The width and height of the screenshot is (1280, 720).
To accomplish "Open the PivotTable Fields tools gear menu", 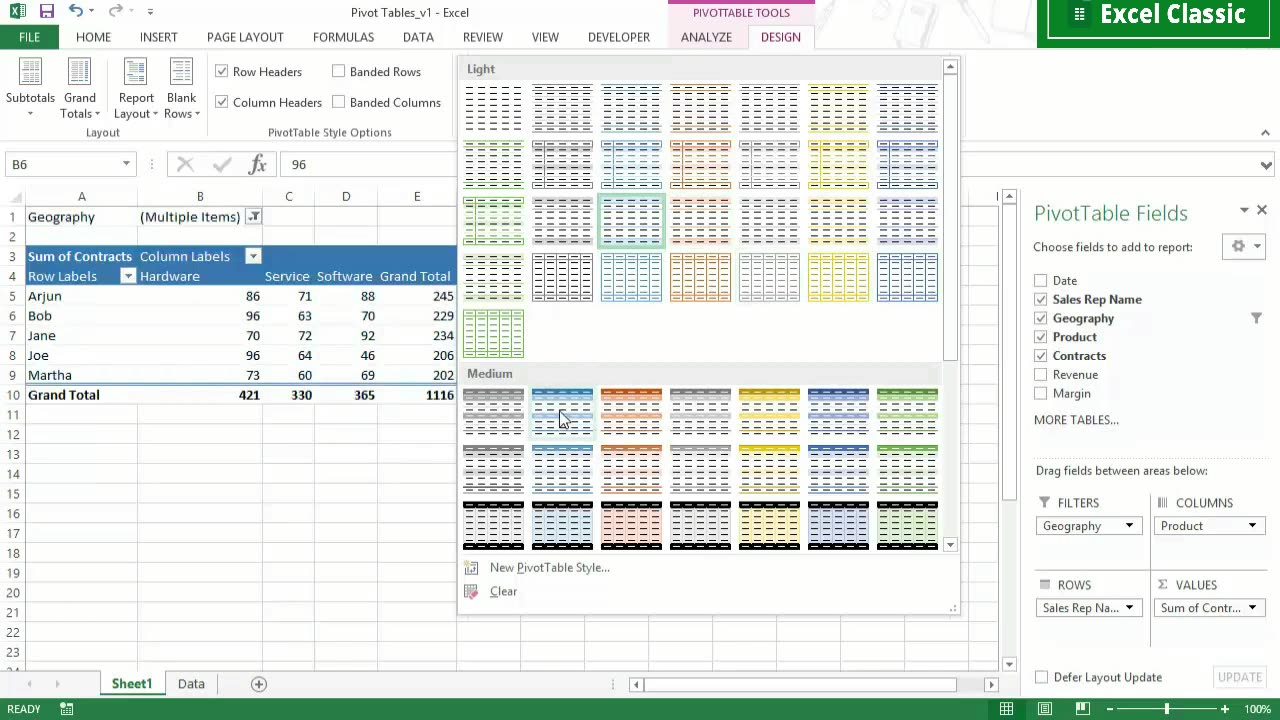I will [x=1244, y=246].
